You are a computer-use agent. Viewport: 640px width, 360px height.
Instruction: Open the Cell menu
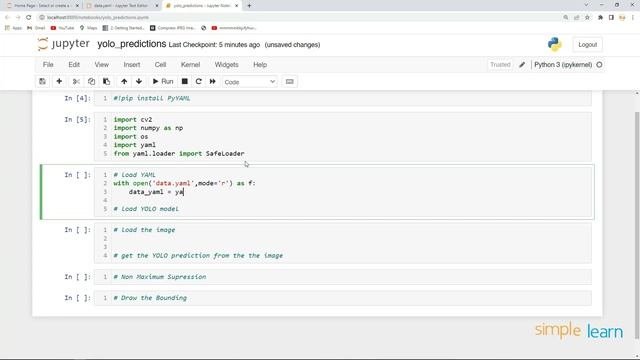(x=160, y=64)
